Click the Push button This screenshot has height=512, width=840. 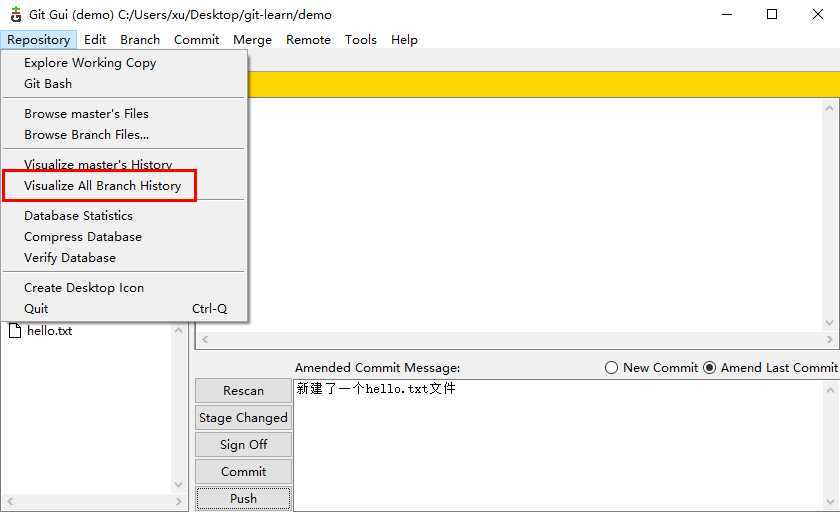click(243, 498)
